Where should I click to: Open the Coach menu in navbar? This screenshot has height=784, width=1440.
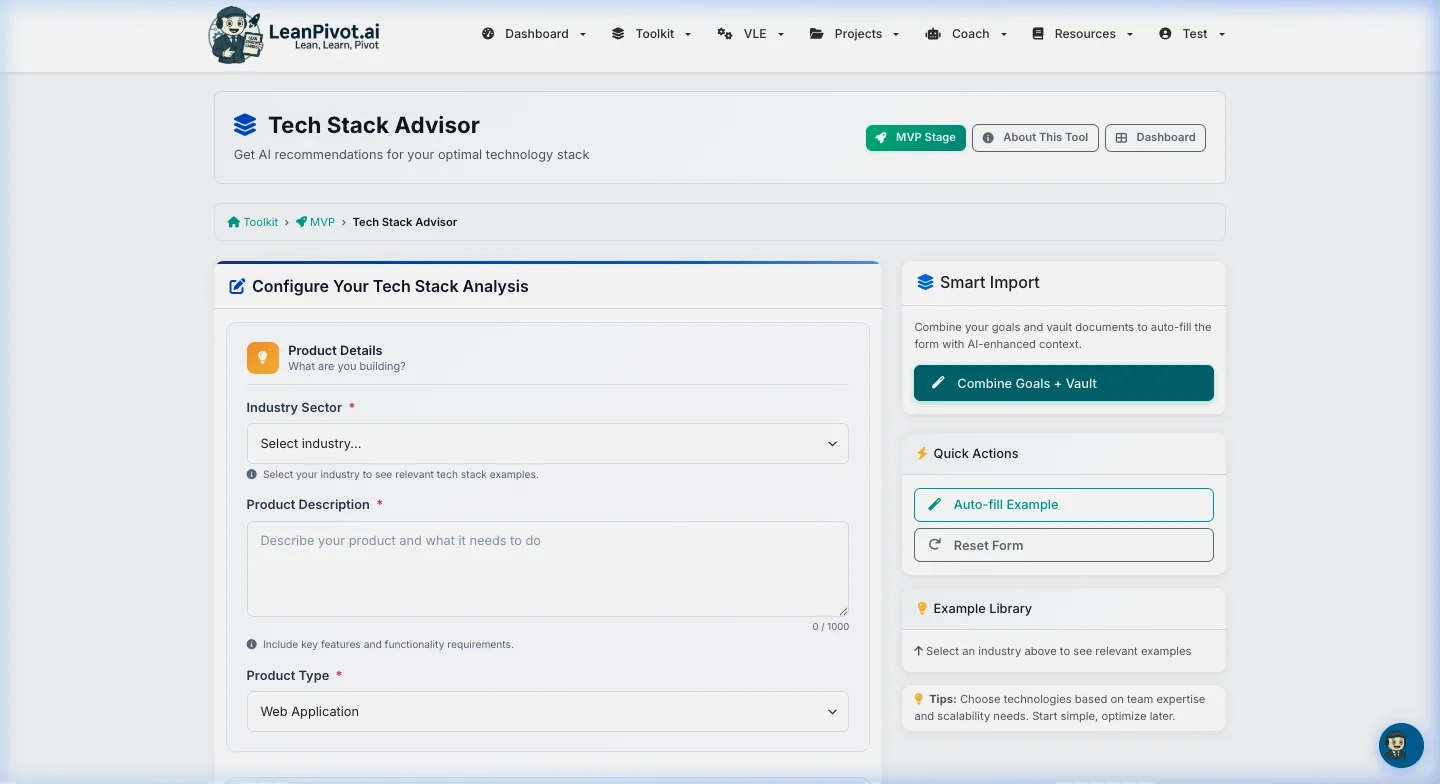[966, 34]
